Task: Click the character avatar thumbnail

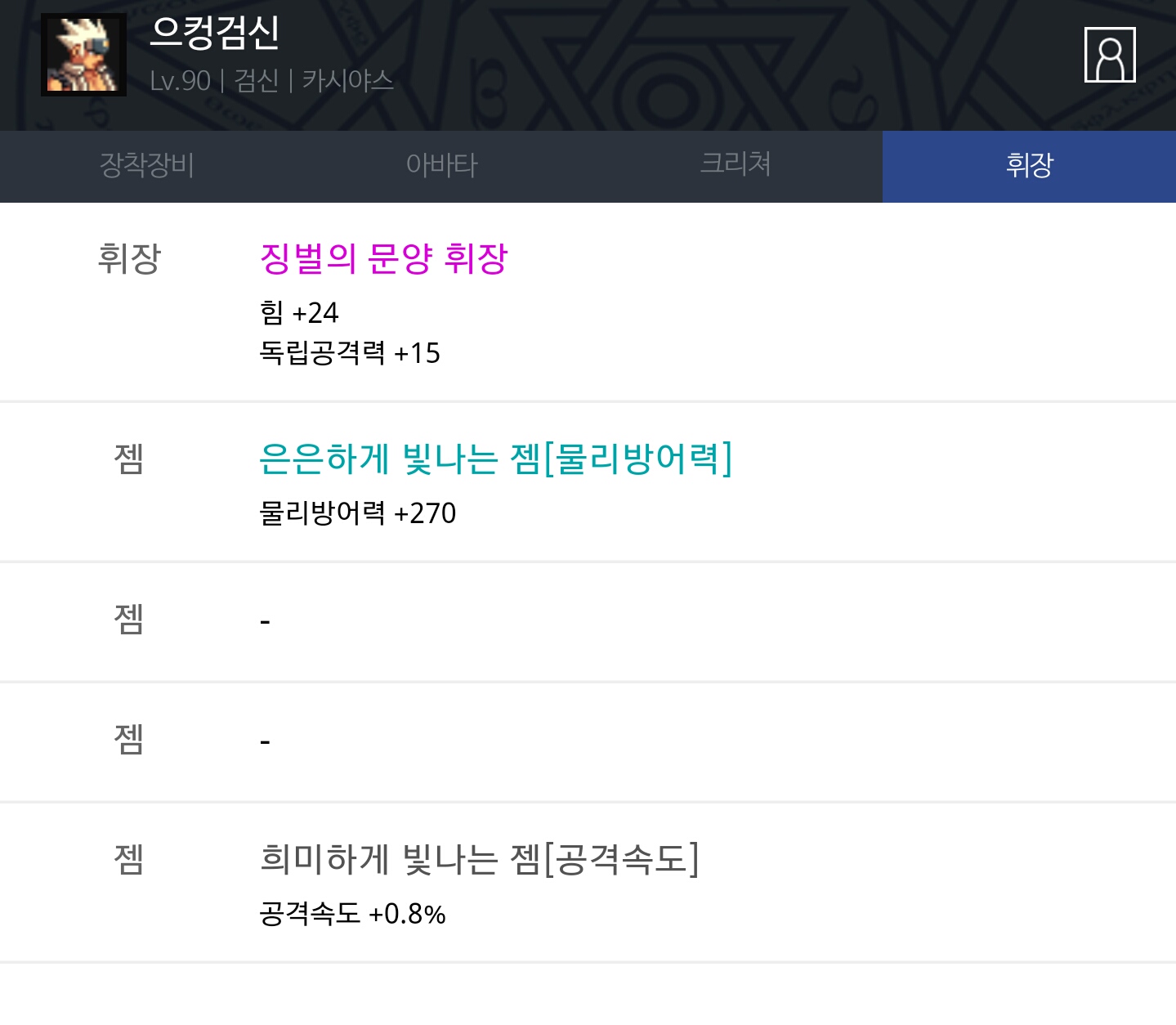Action: tap(83, 55)
